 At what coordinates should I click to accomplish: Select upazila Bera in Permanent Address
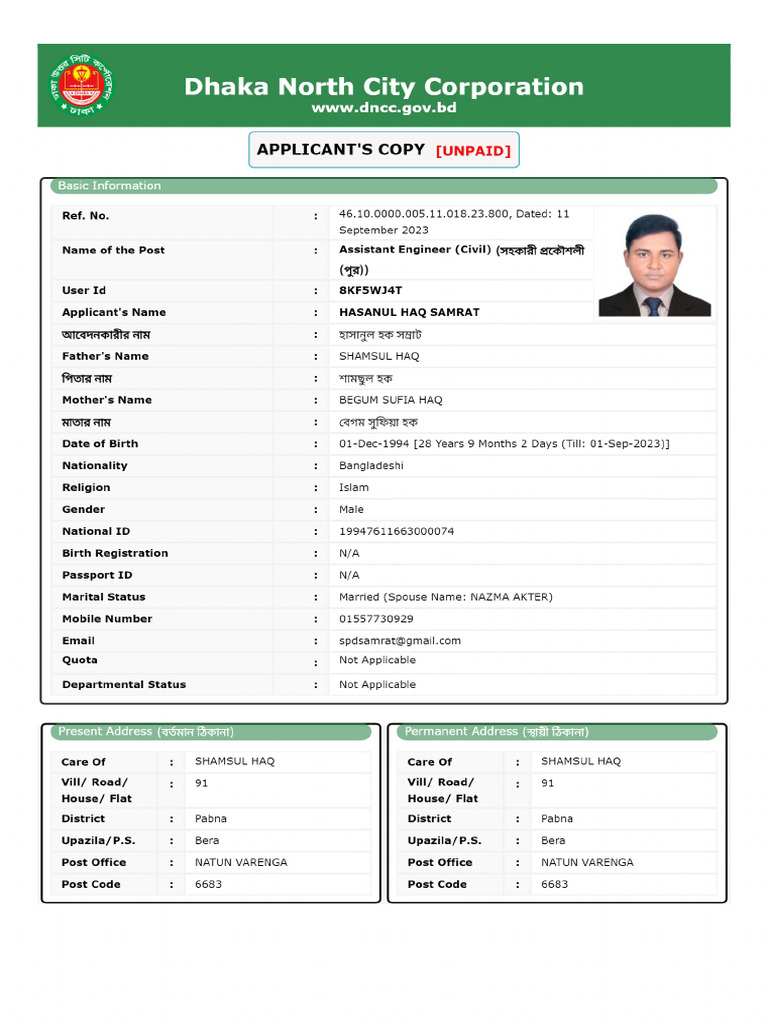(552, 840)
